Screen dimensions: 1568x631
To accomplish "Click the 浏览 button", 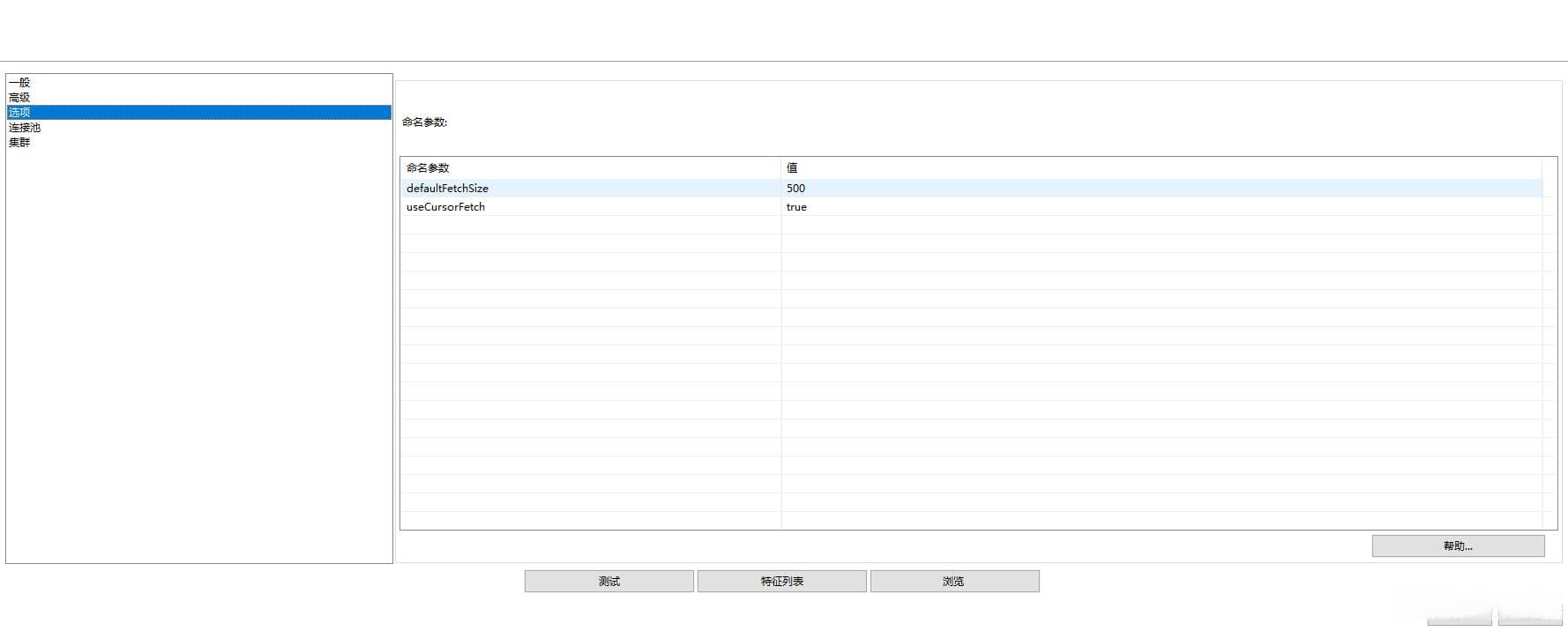I will point(955,582).
